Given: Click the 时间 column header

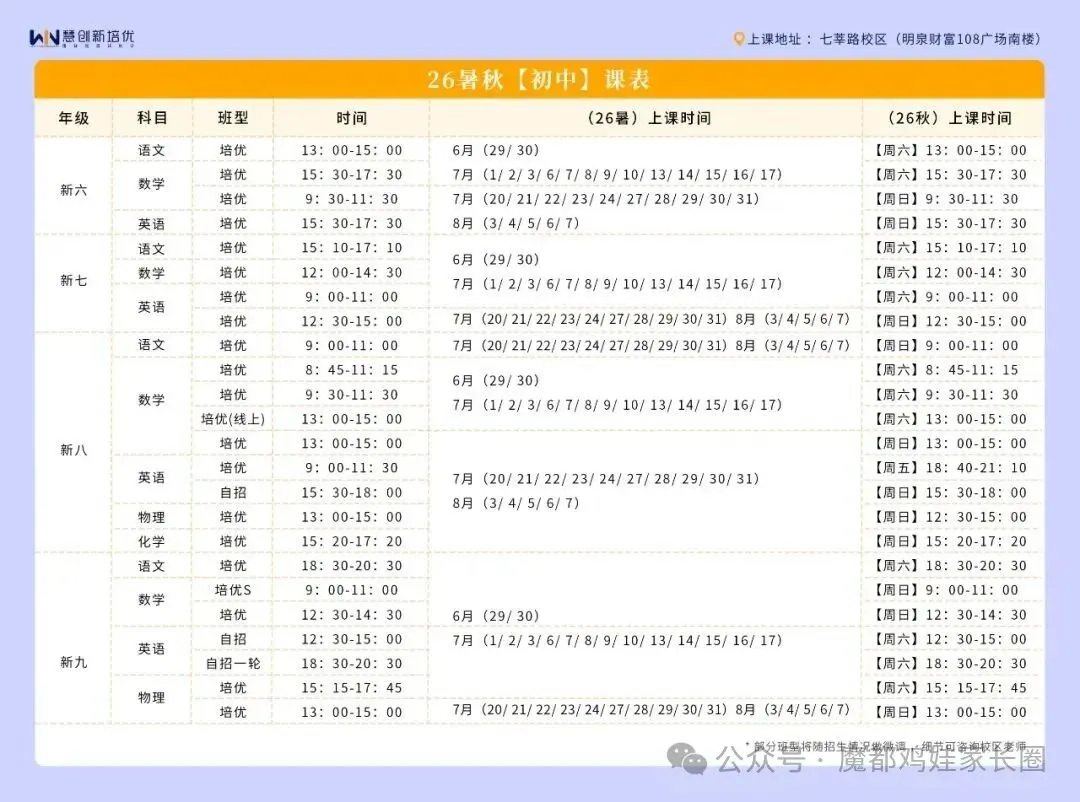Looking at the screenshot, I should (351, 118).
